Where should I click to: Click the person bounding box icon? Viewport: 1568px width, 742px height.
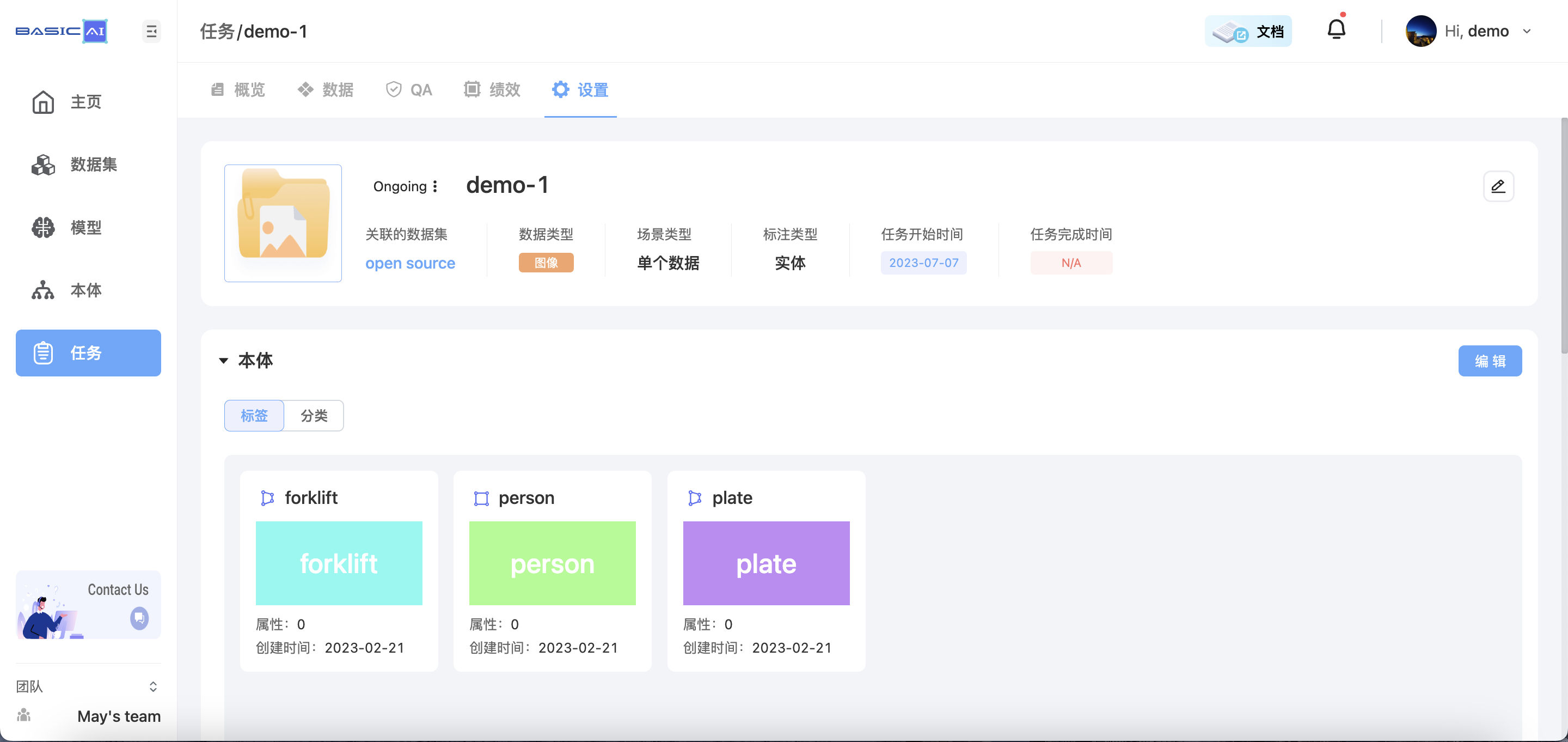pos(481,498)
